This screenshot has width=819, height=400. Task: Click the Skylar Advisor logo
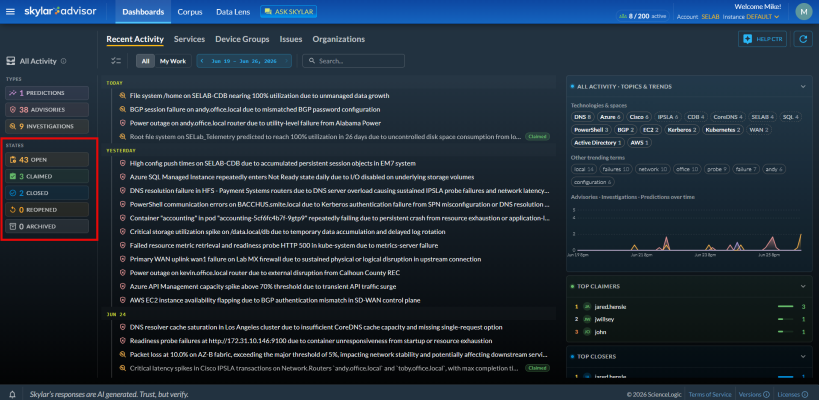coord(60,11)
